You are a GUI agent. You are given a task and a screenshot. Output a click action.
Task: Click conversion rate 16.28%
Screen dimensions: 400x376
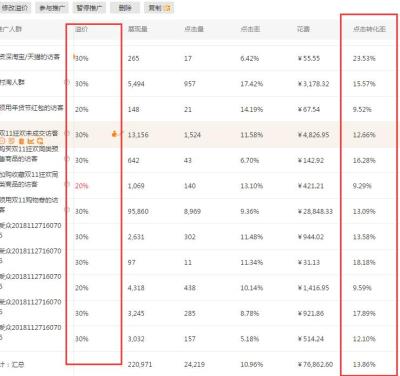pyautogui.click(x=364, y=160)
